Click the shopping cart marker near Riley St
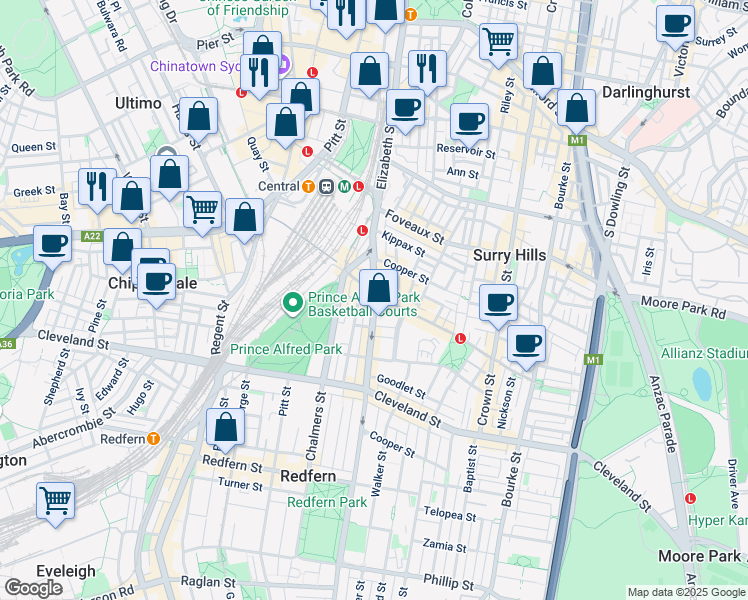Viewport: 748px width, 600px height. (498, 43)
